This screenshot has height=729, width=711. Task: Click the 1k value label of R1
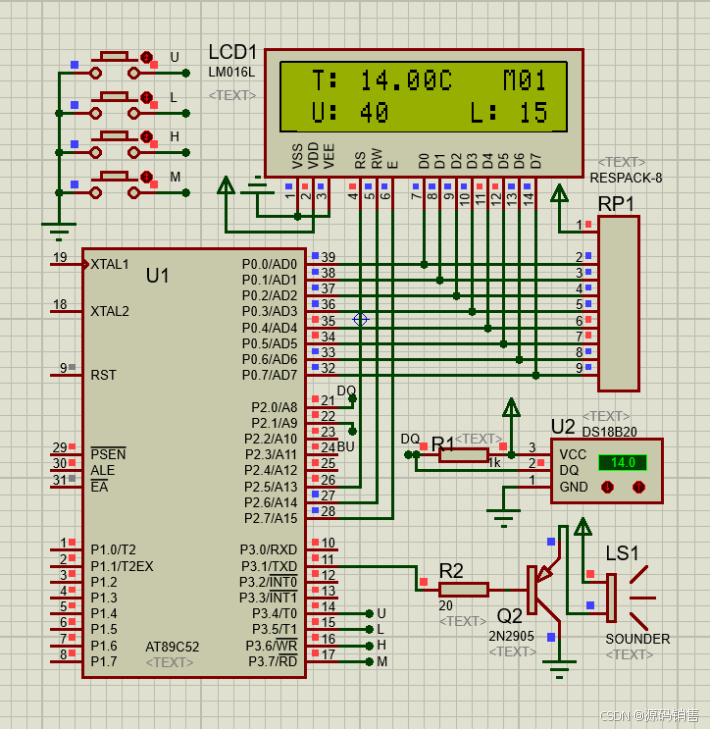coord(494,463)
